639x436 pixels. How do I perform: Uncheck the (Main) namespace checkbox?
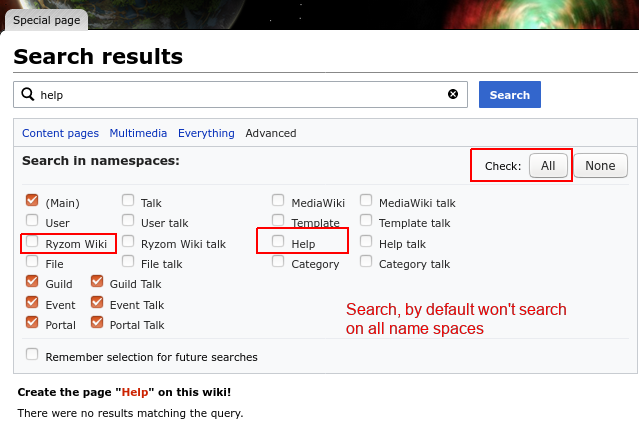[33, 201]
